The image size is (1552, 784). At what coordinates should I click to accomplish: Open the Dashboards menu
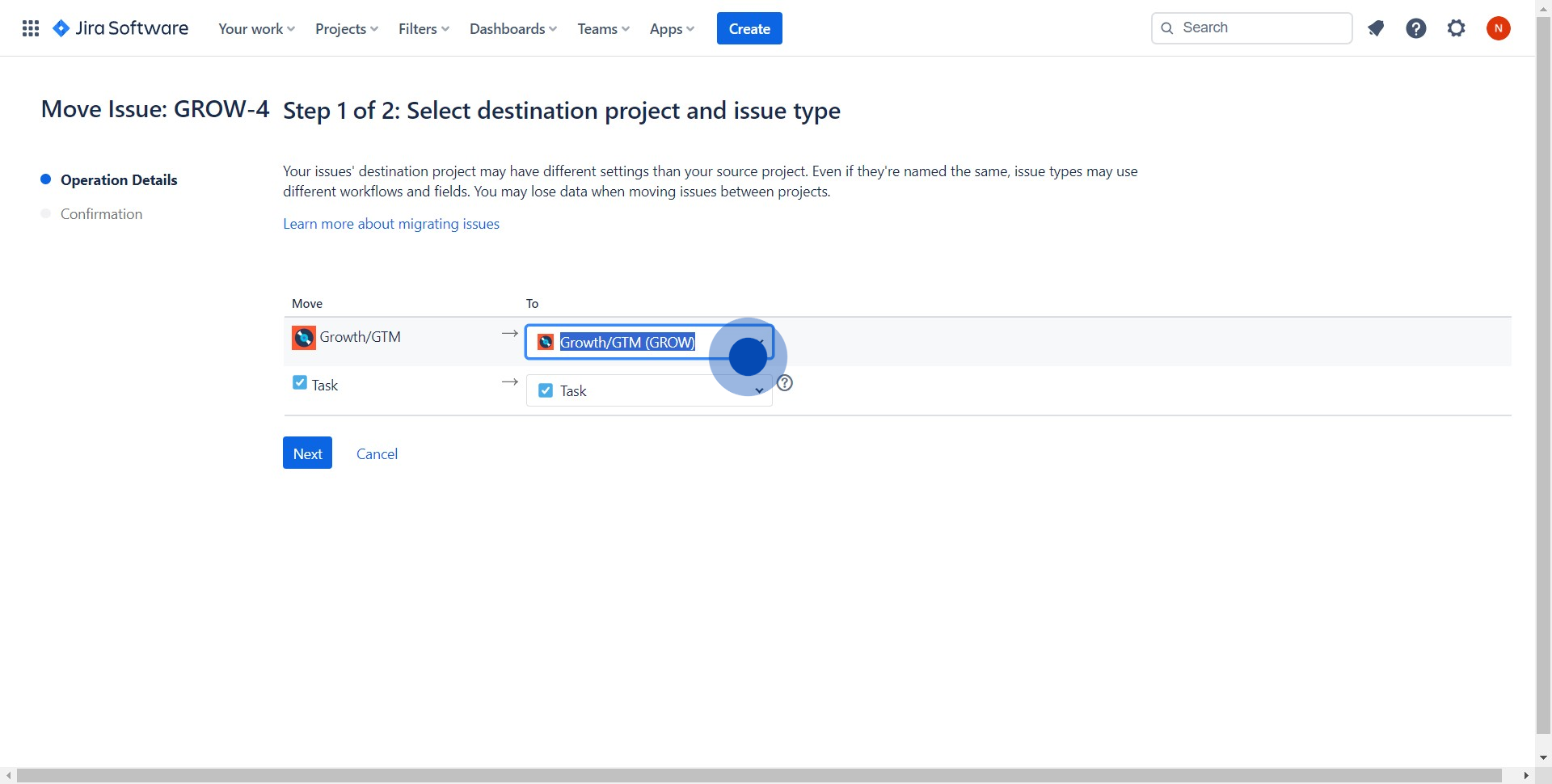tap(513, 29)
